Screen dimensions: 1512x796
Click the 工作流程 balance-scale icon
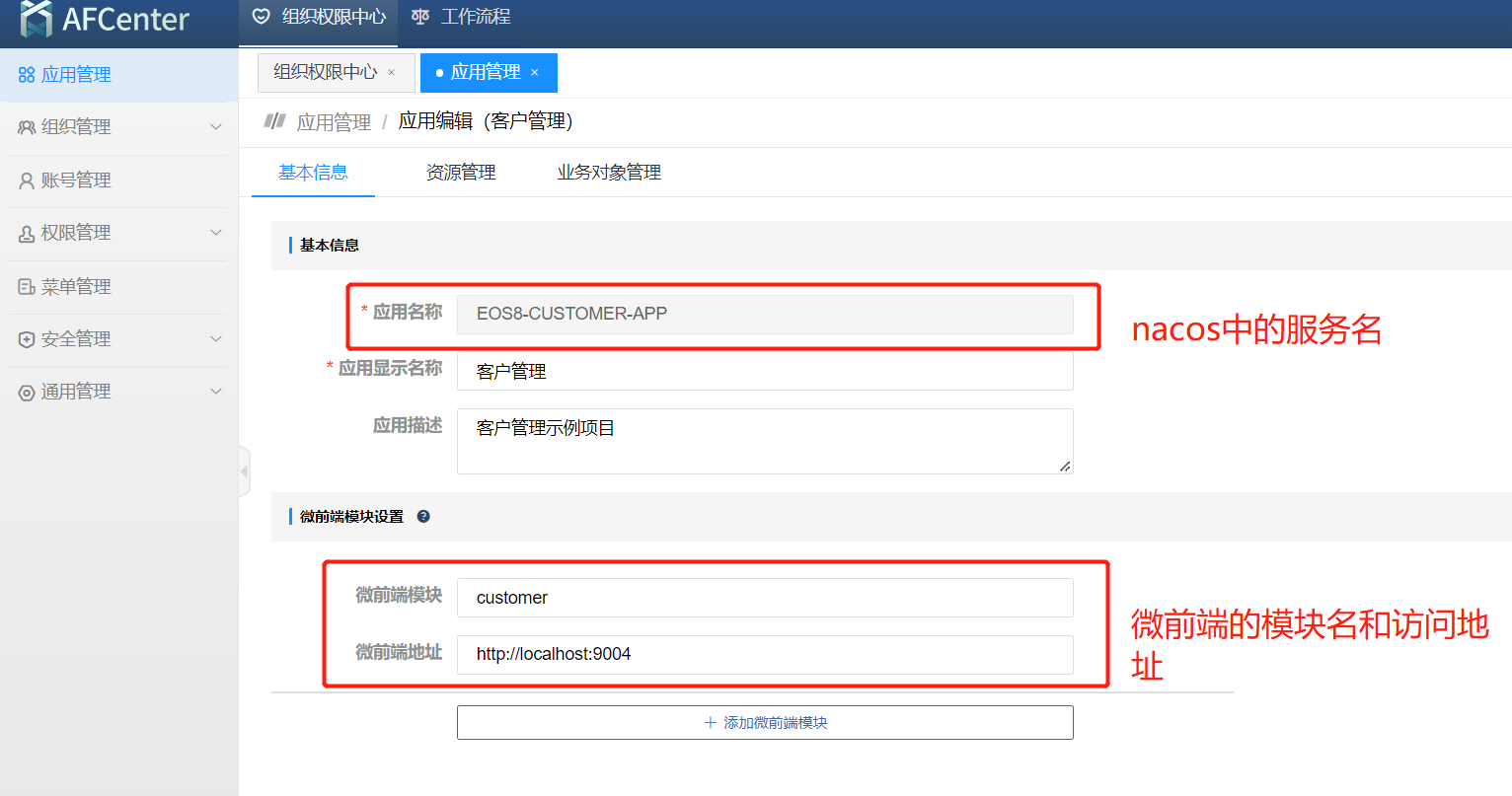(420, 17)
